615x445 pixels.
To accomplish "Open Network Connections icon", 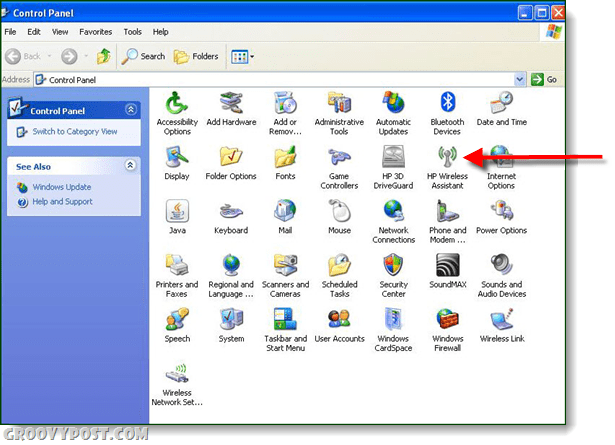I will (393, 211).
